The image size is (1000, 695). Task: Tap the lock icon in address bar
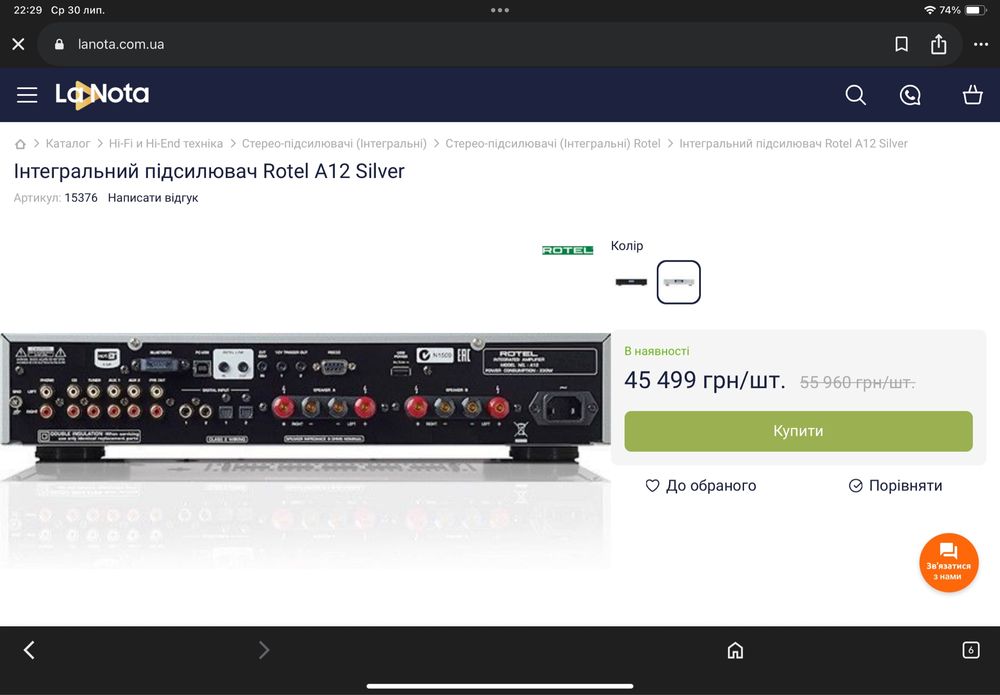(x=59, y=44)
